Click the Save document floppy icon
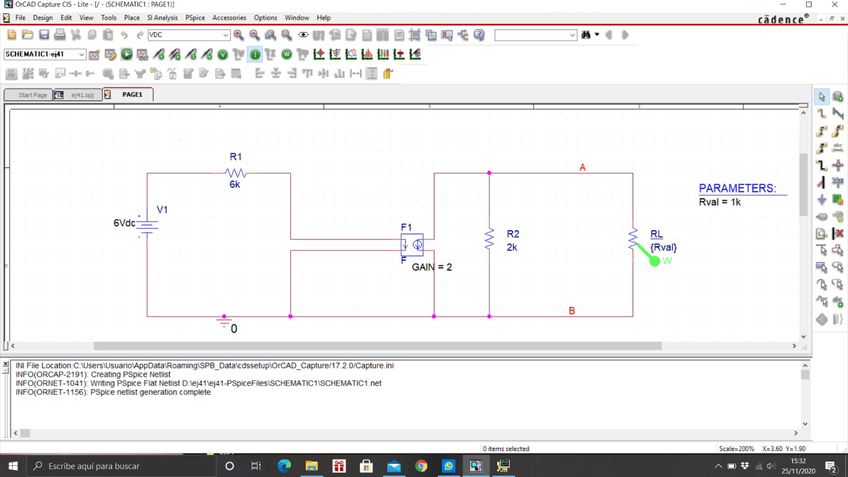Image resolution: width=848 pixels, height=477 pixels. click(x=45, y=35)
